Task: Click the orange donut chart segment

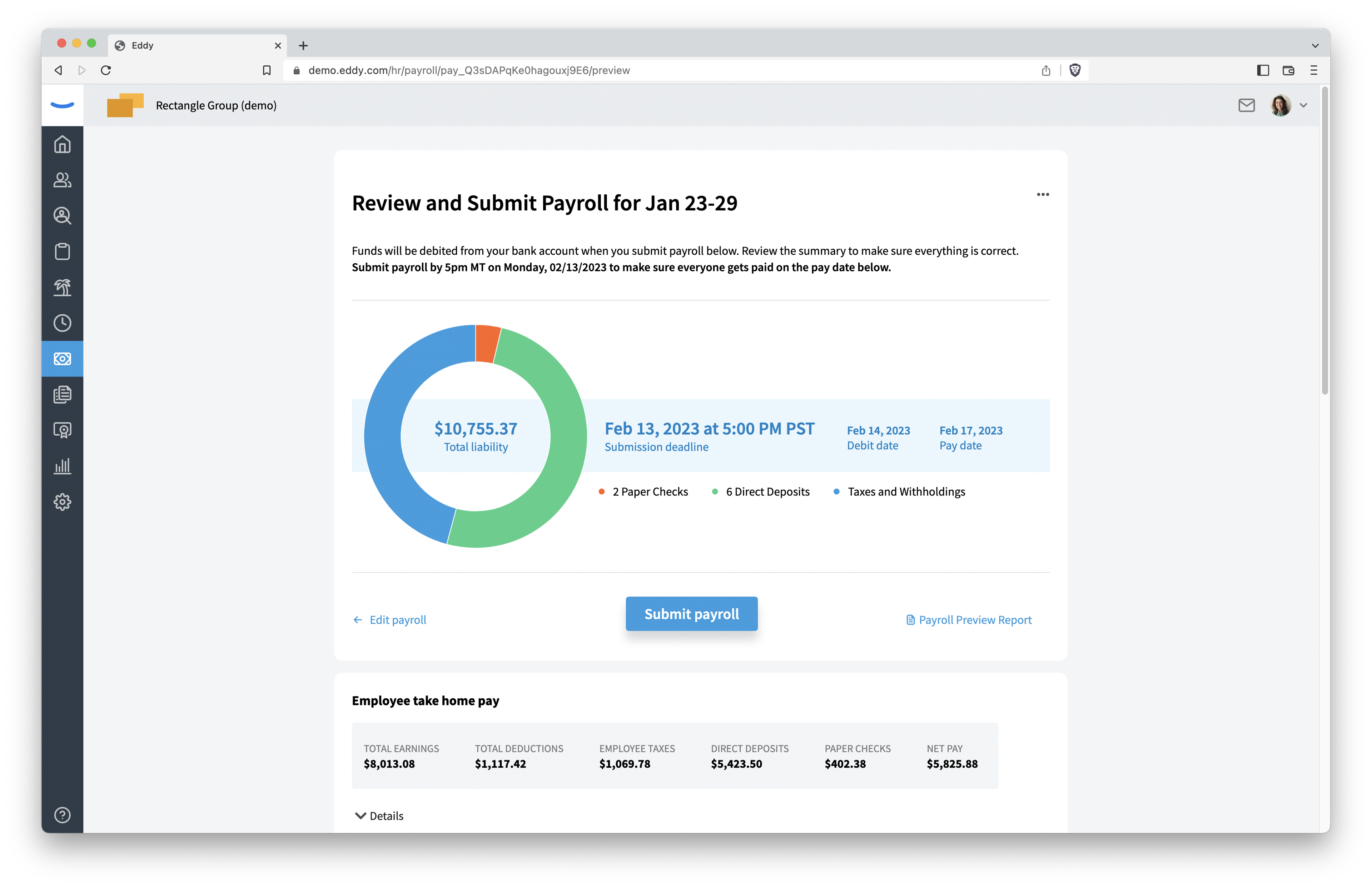Action: pyautogui.click(x=487, y=344)
